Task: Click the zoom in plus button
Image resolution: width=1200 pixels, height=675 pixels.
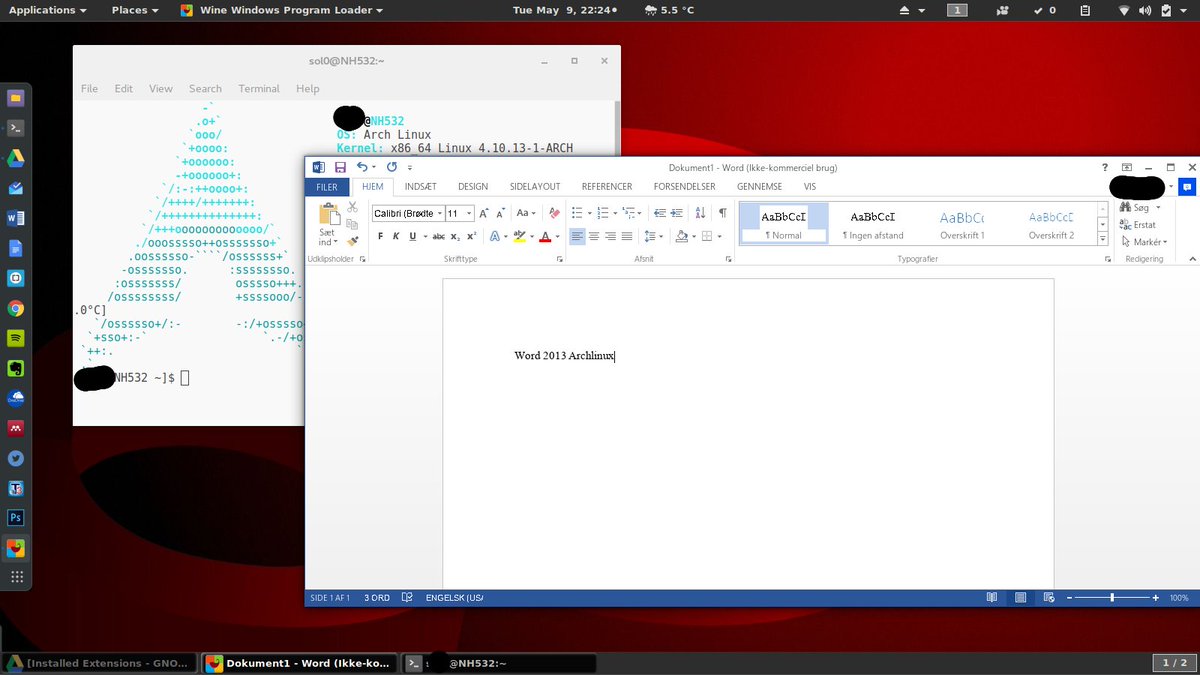Action: (x=1156, y=598)
